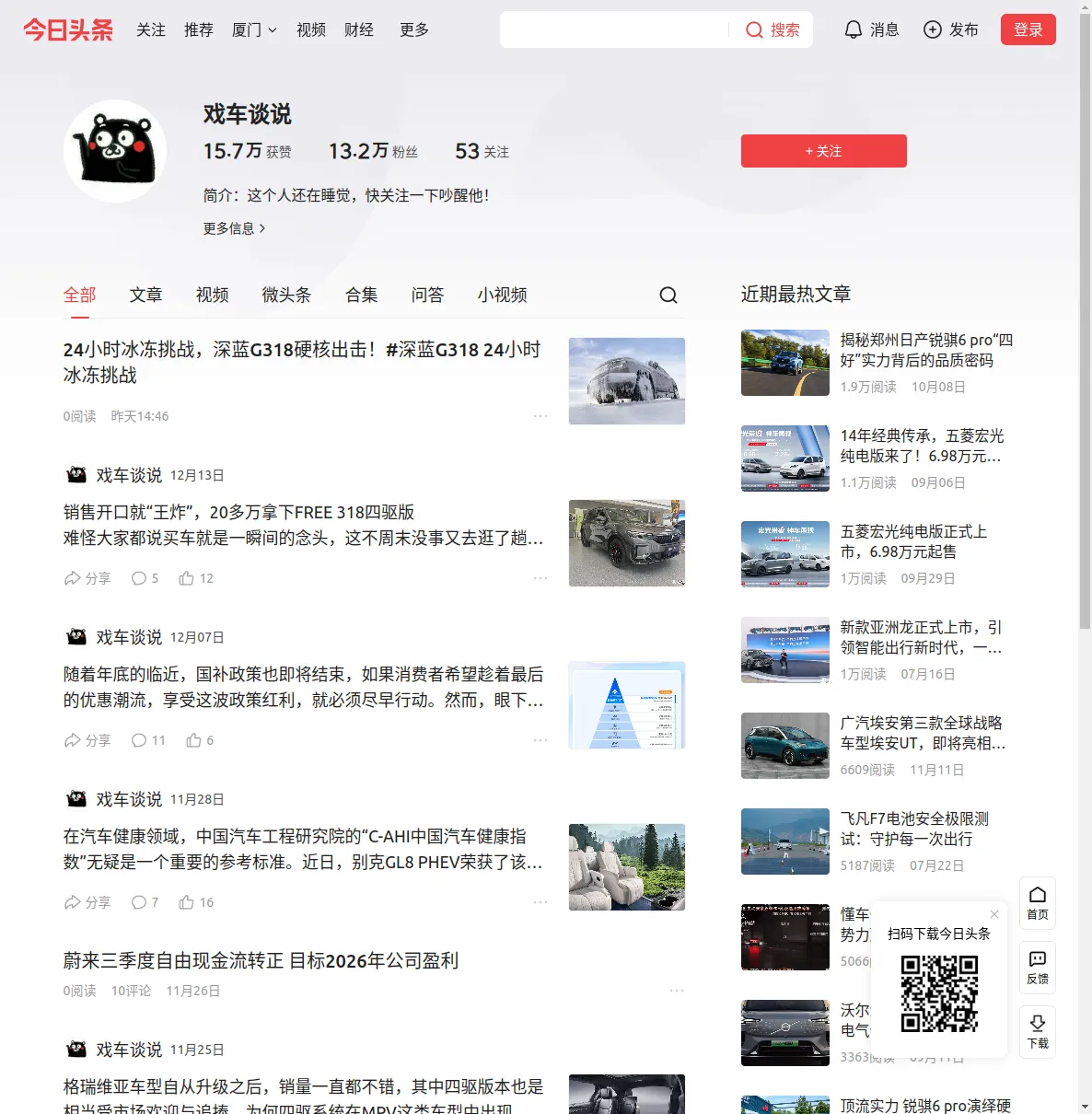Screen dimensions: 1092x1114
Task: Open more options for FREE 318 post
Action: [x=540, y=578]
